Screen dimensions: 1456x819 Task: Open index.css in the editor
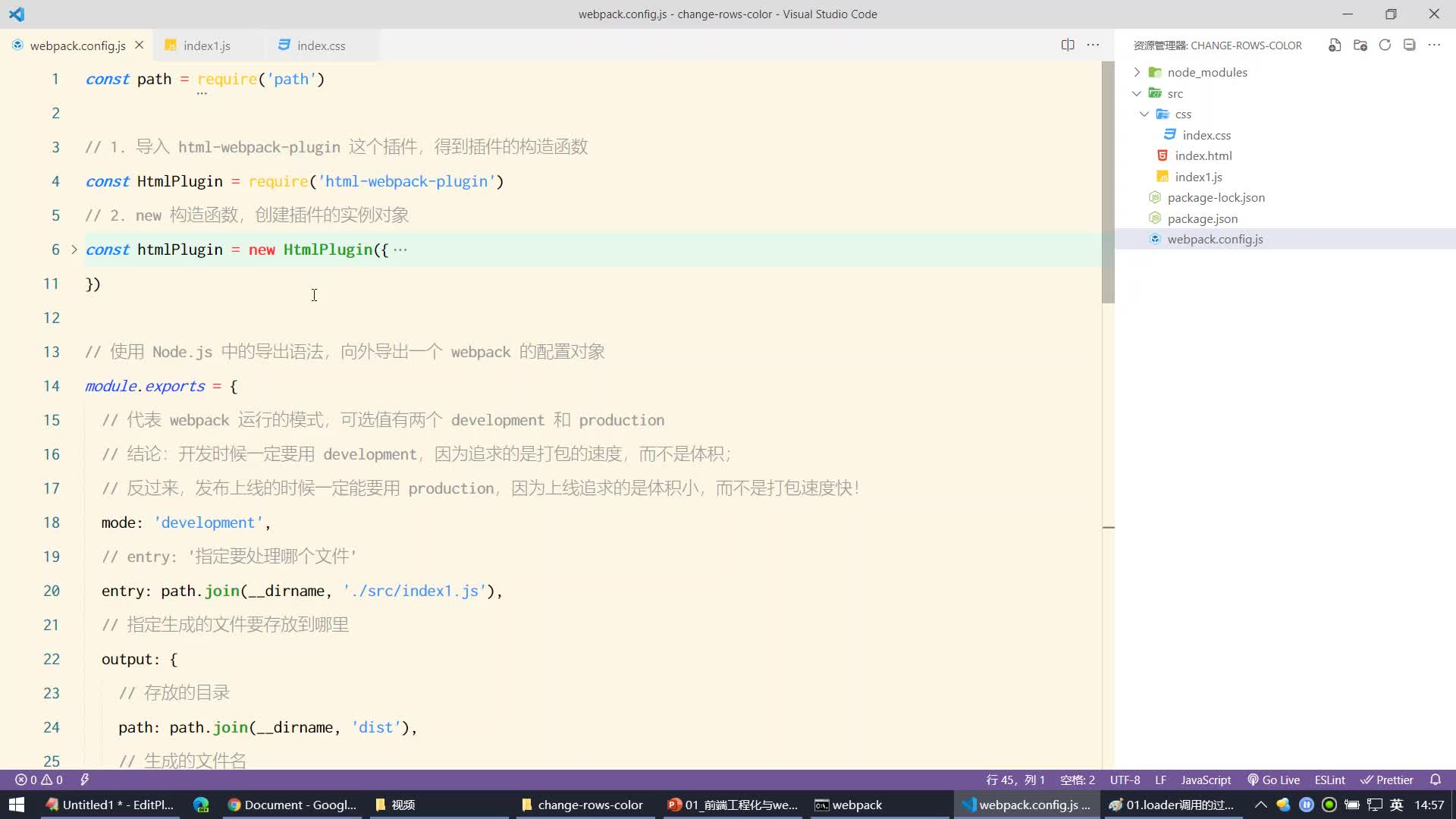pos(320,45)
